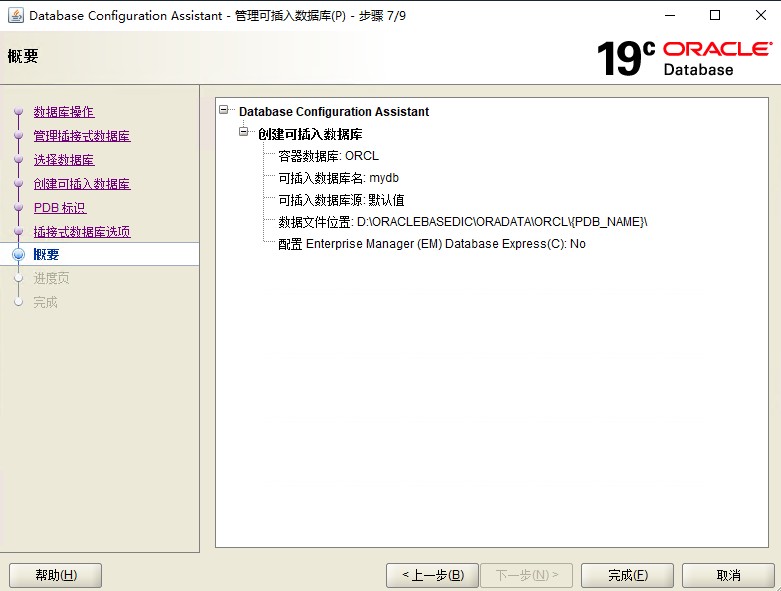Click the step bullet beside 数据库操作
Screen dimensions: 781x591
pyautogui.click(x=18, y=112)
